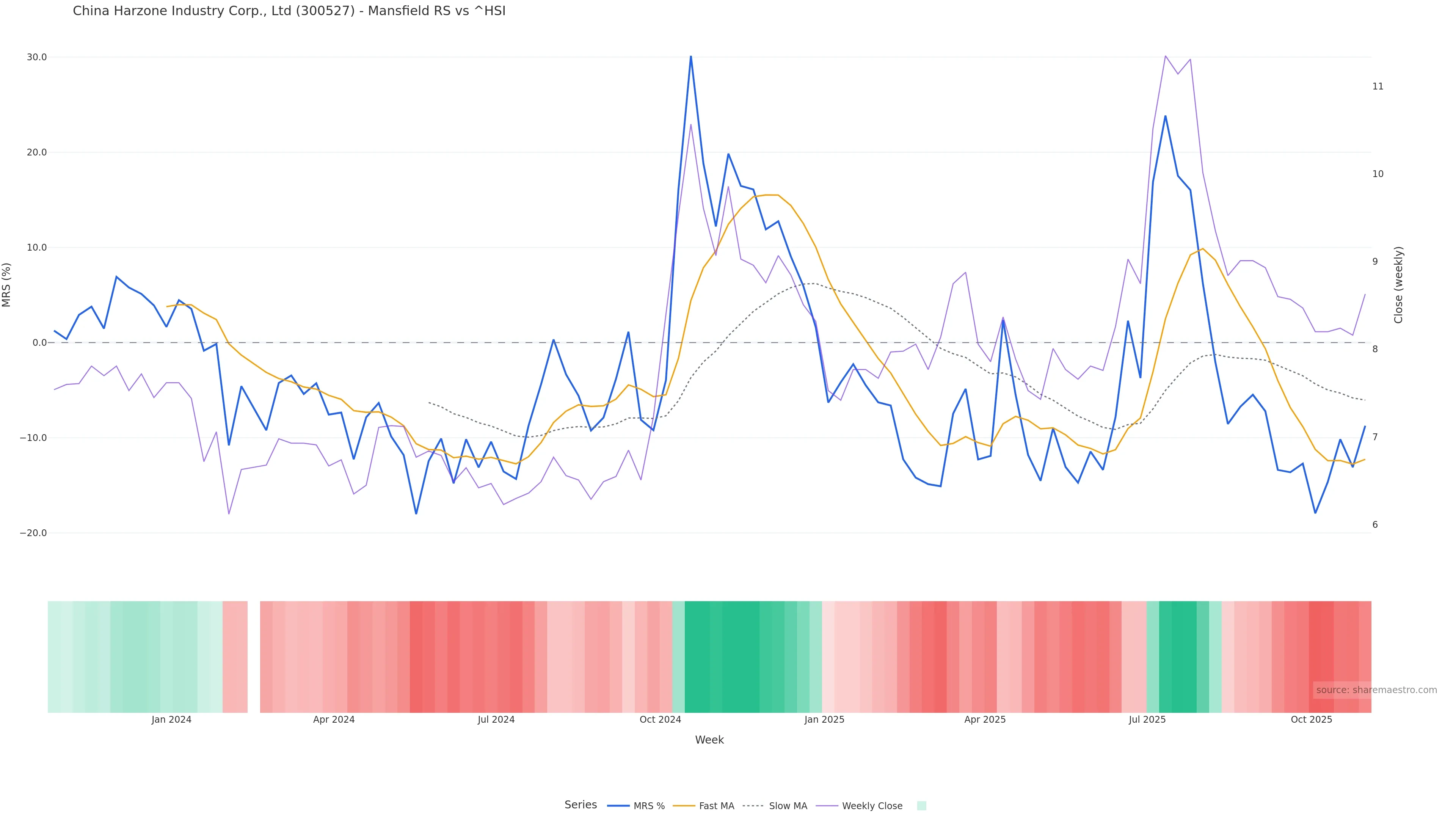This screenshot has width=1456, height=819.
Task: Click the purple Weekly Close legend line icon
Action: (827, 805)
